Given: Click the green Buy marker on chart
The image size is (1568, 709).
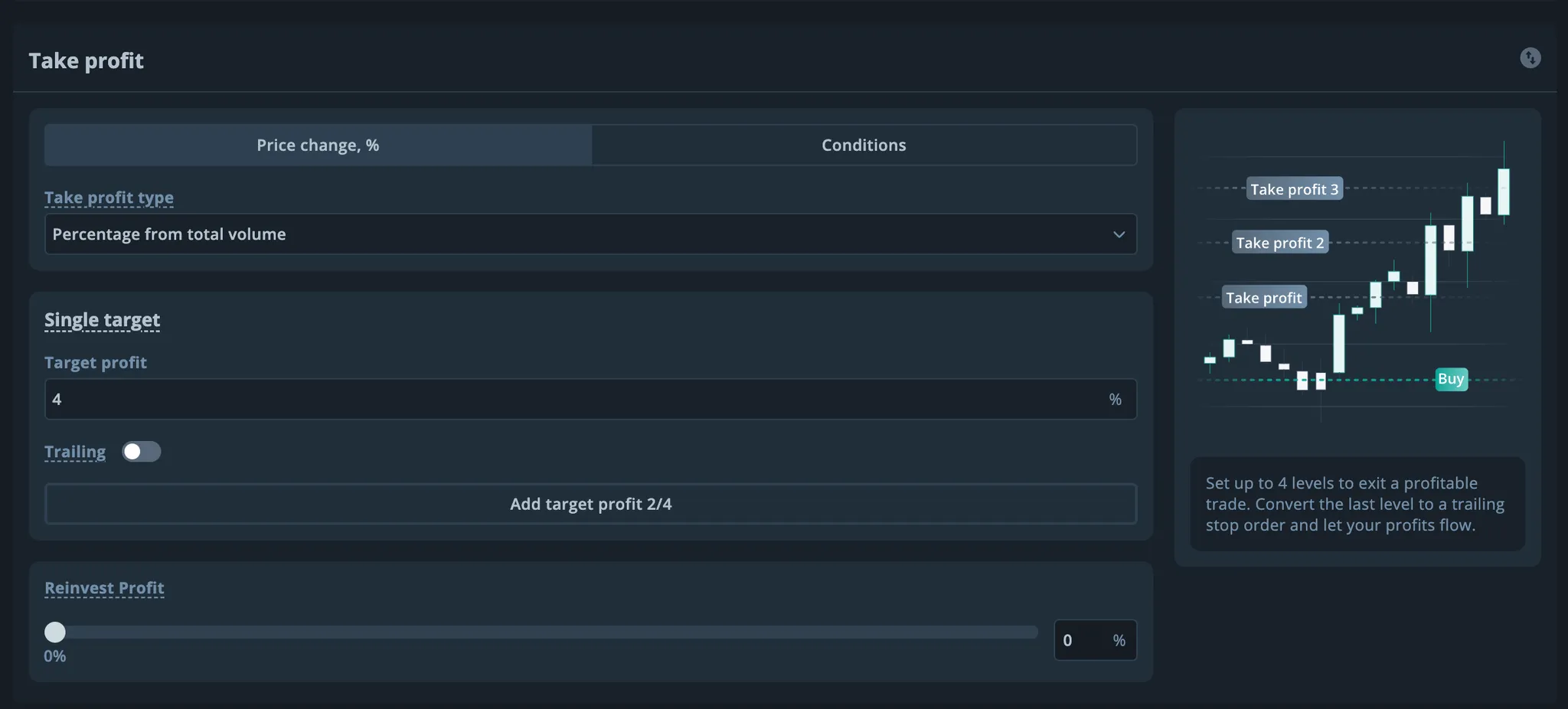Looking at the screenshot, I should (x=1451, y=379).
